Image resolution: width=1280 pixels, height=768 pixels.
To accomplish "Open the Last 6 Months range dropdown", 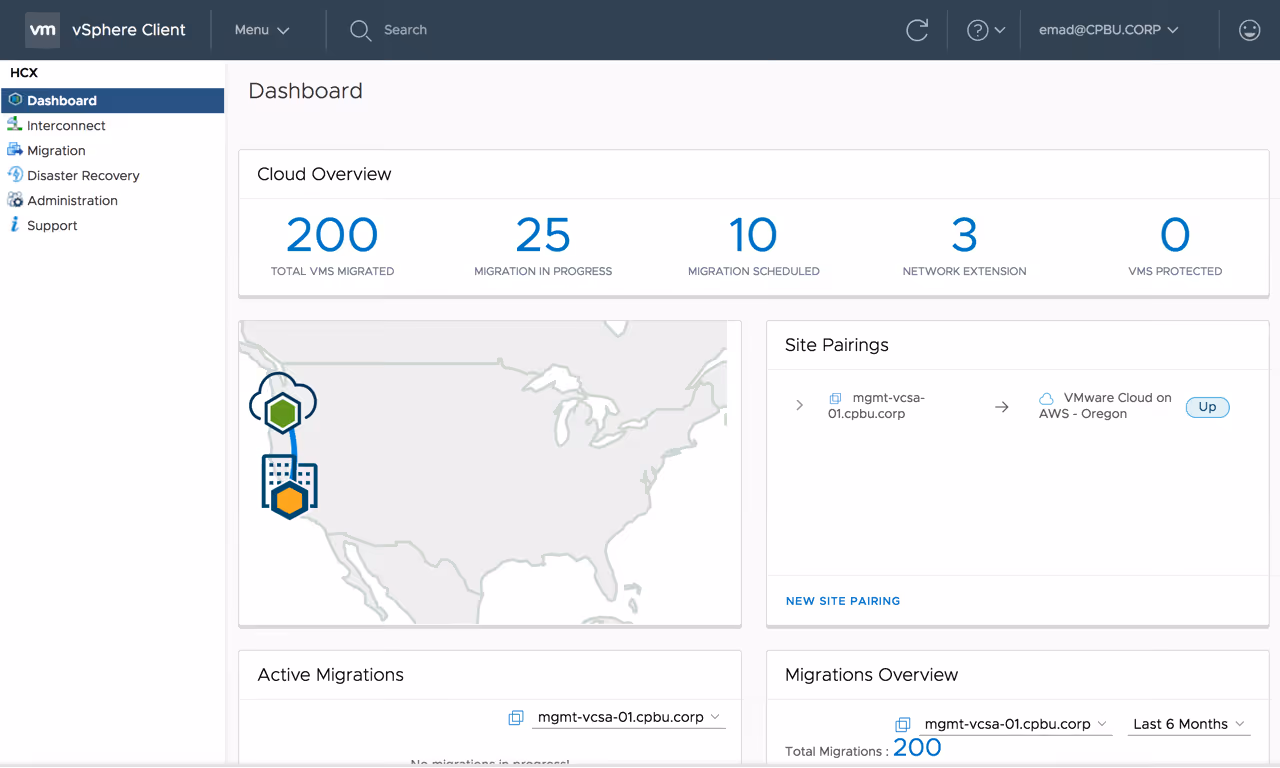I will pos(1189,724).
